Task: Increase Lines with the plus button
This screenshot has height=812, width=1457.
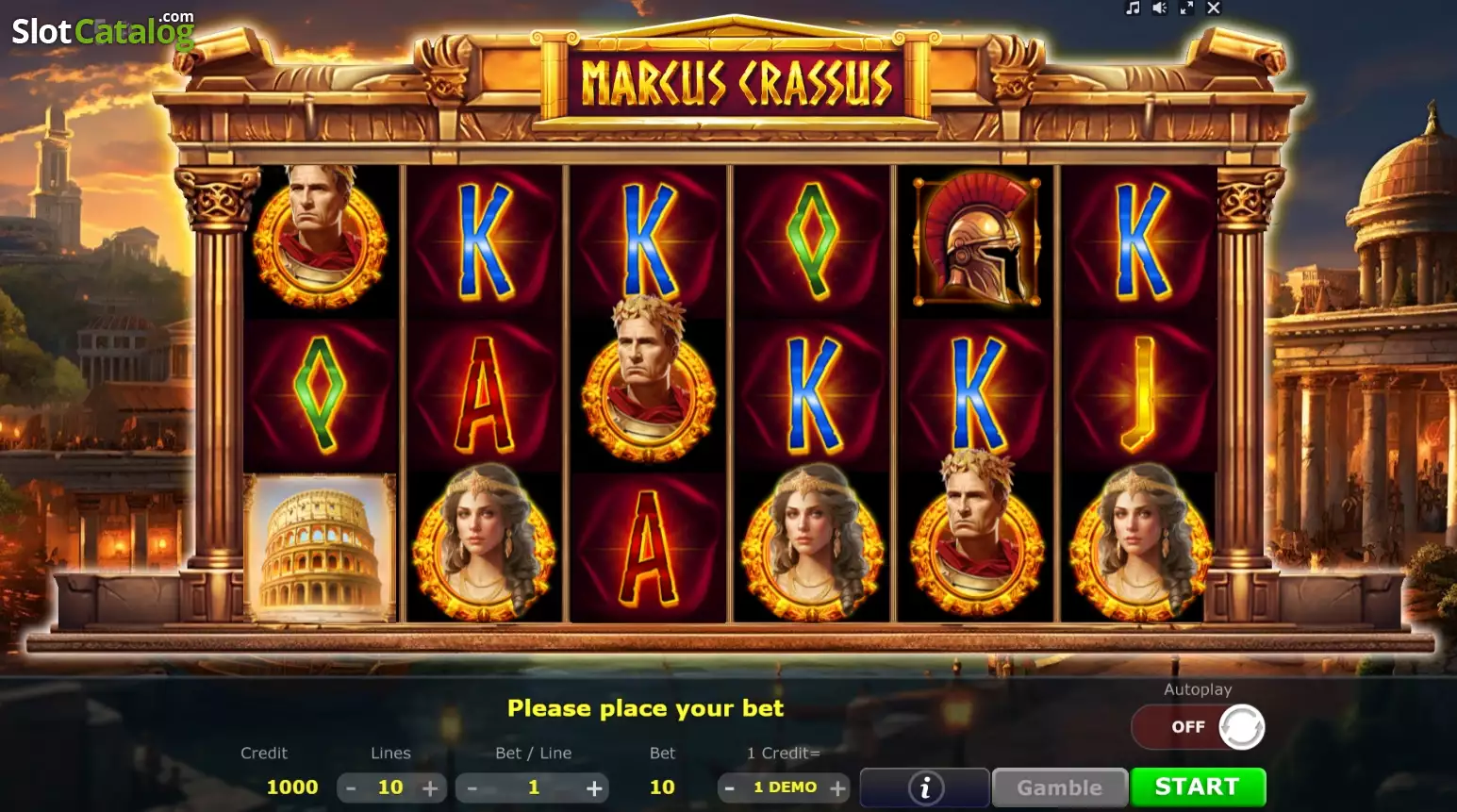Action: (430, 787)
